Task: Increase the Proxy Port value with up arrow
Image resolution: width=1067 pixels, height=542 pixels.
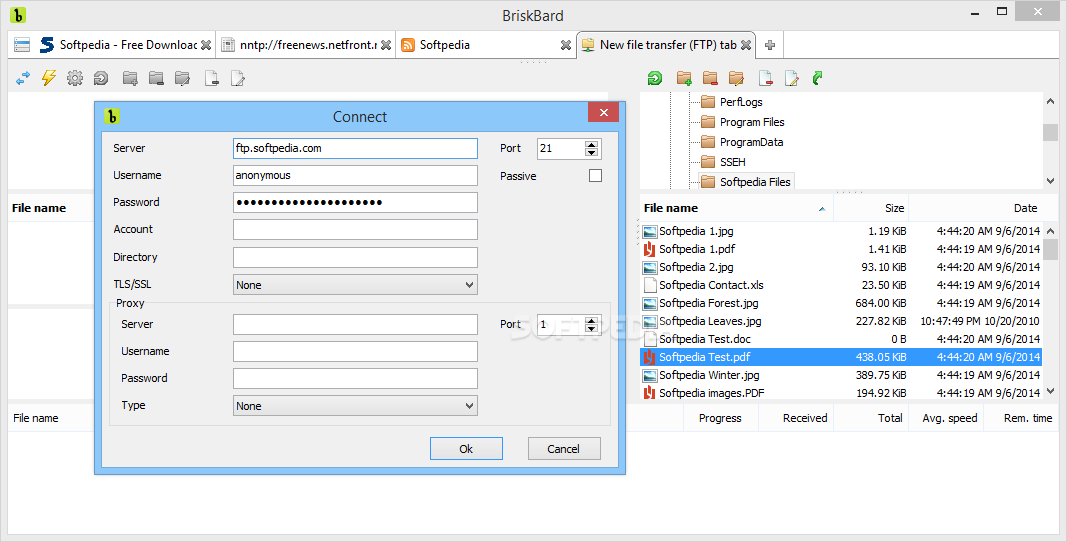Action: coord(591,320)
